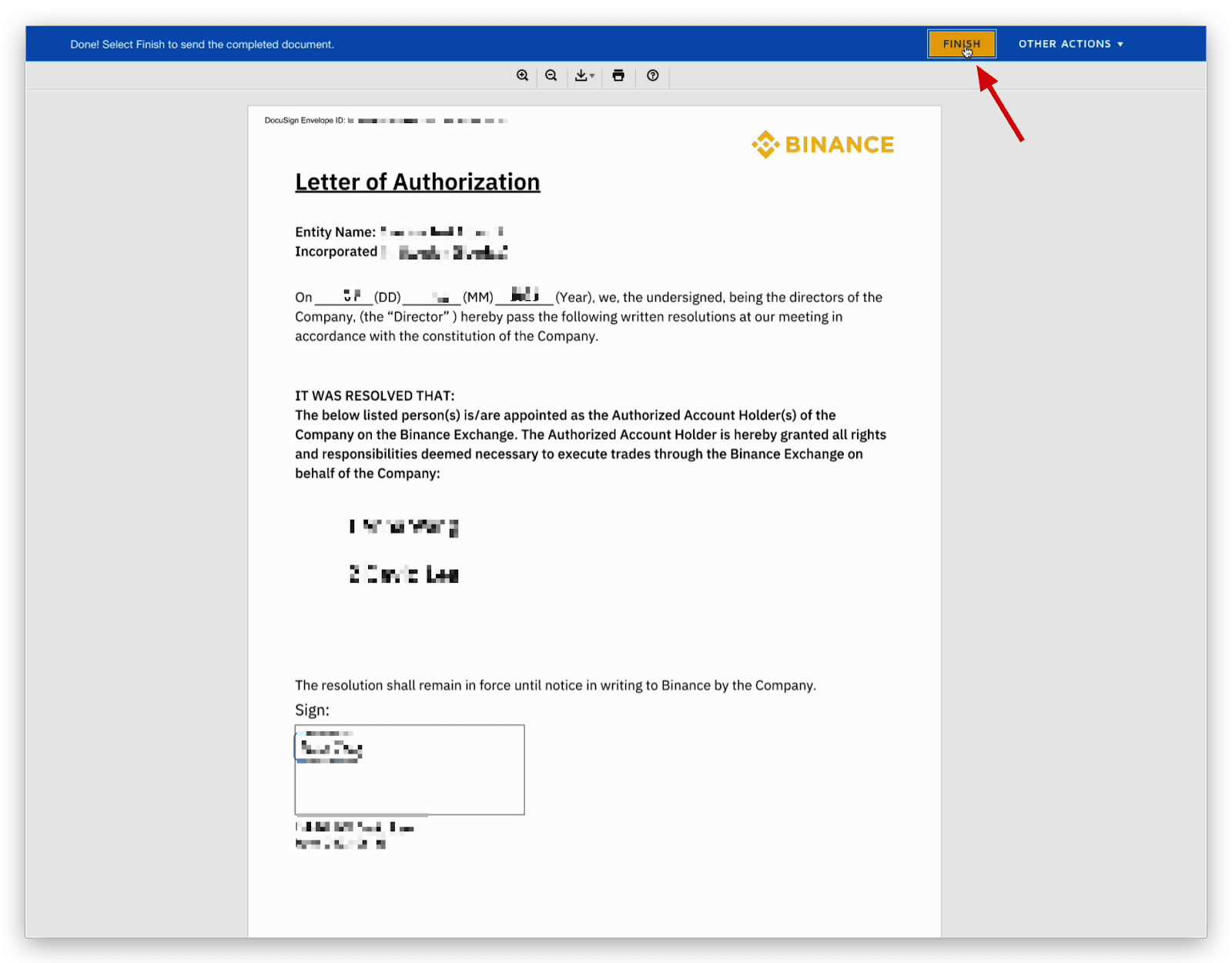Open help via the question mark icon
Viewport: 1232px width, 963px height.
(x=653, y=75)
